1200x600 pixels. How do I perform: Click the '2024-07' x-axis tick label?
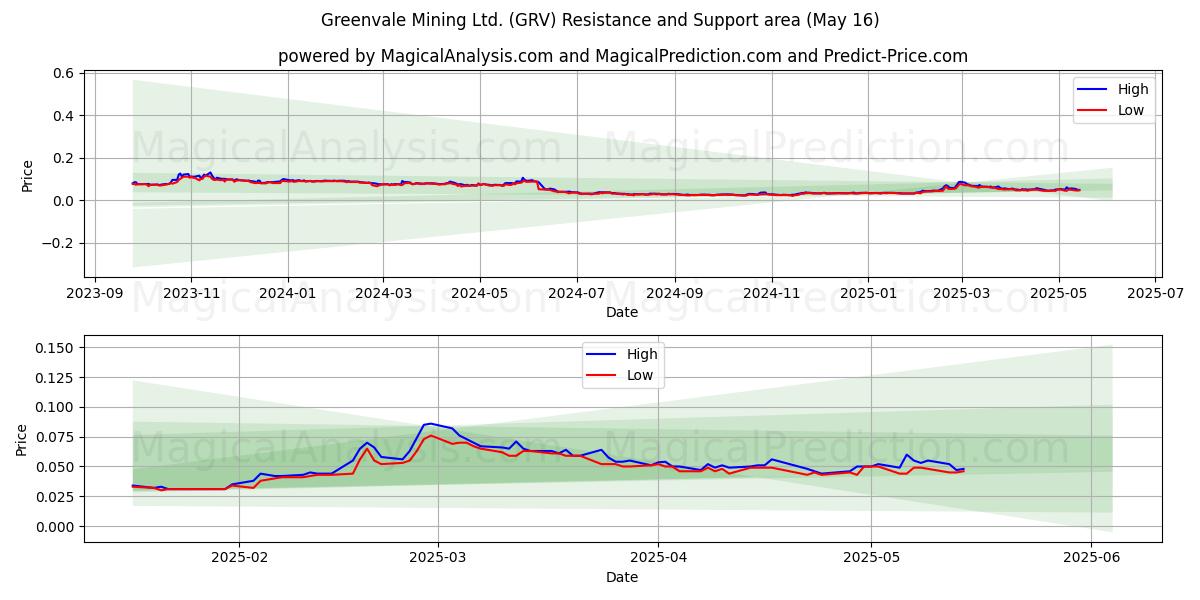(576, 293)
